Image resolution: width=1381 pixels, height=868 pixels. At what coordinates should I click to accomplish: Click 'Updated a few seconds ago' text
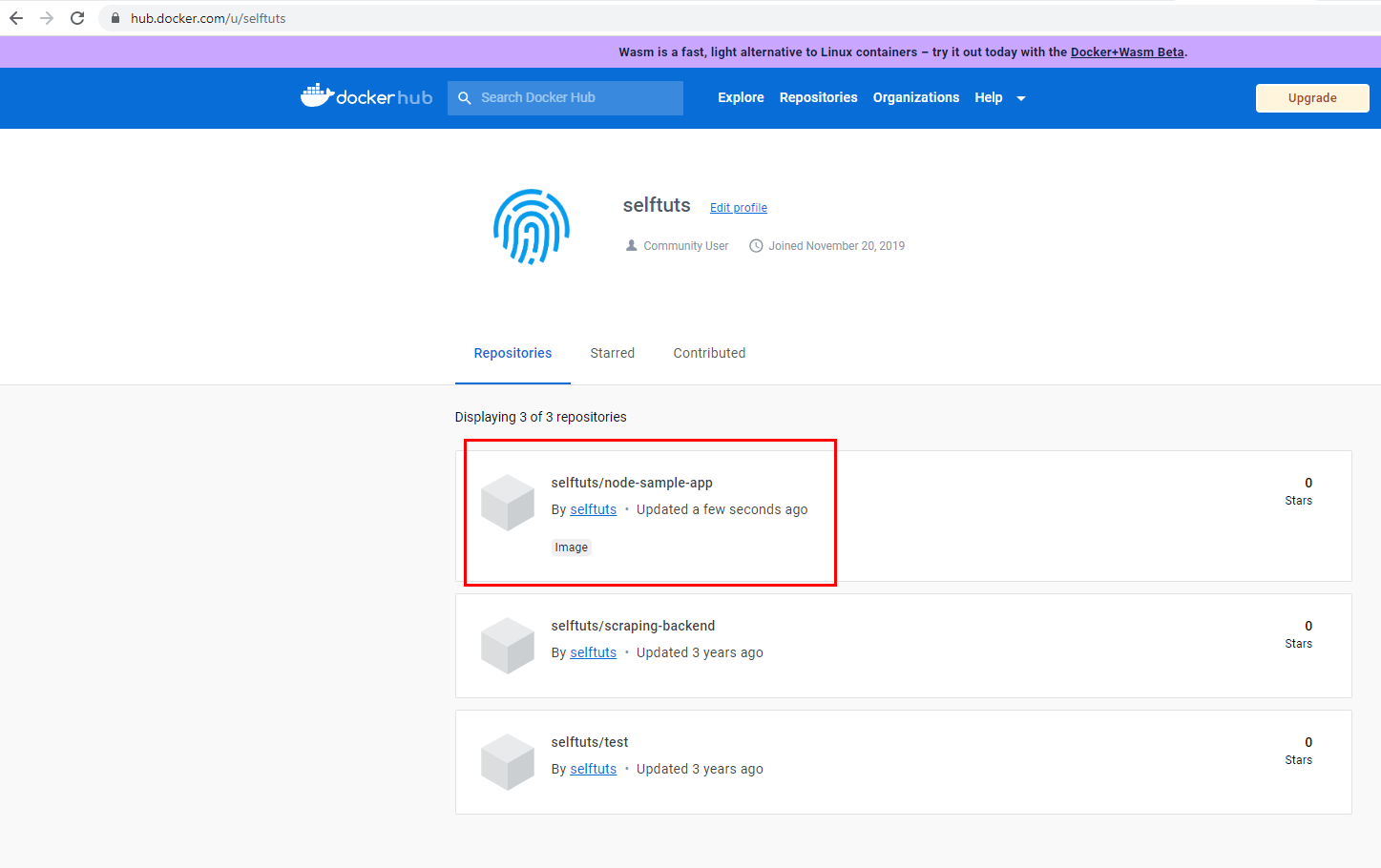click(x=722, y=509)
